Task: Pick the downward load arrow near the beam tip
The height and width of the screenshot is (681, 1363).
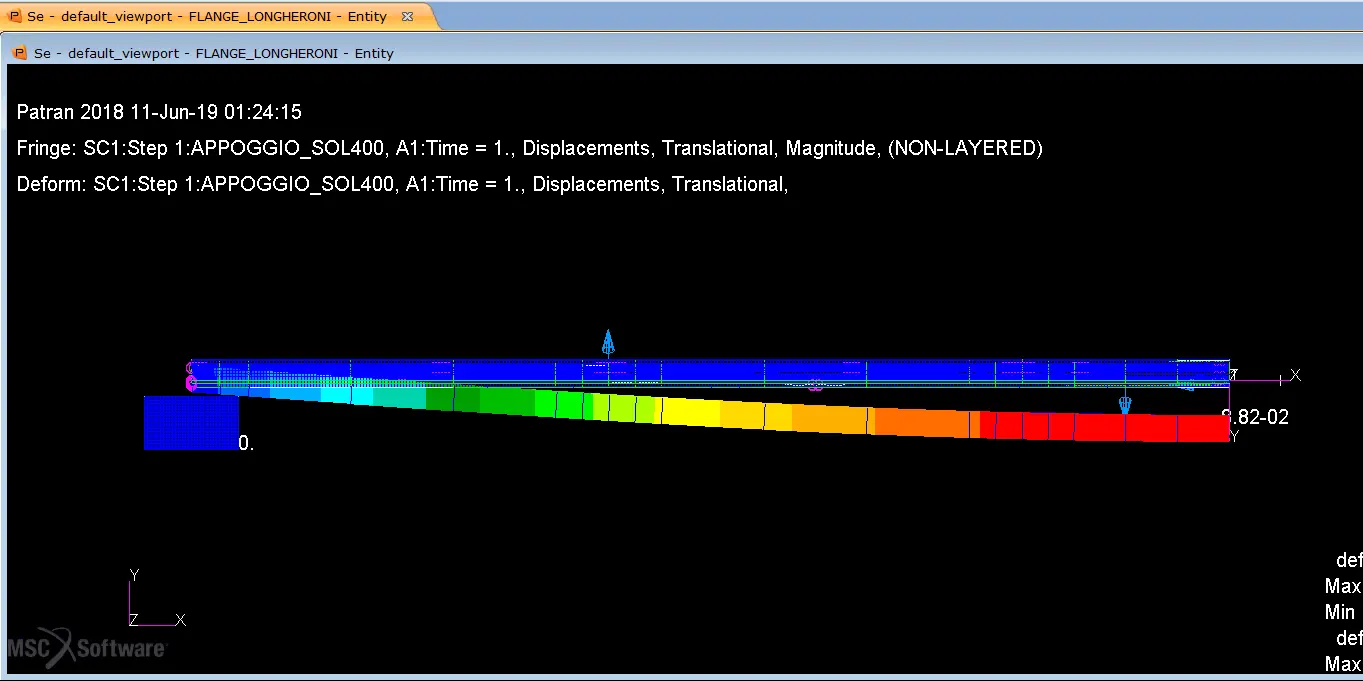Action: tap(1125, 405)
